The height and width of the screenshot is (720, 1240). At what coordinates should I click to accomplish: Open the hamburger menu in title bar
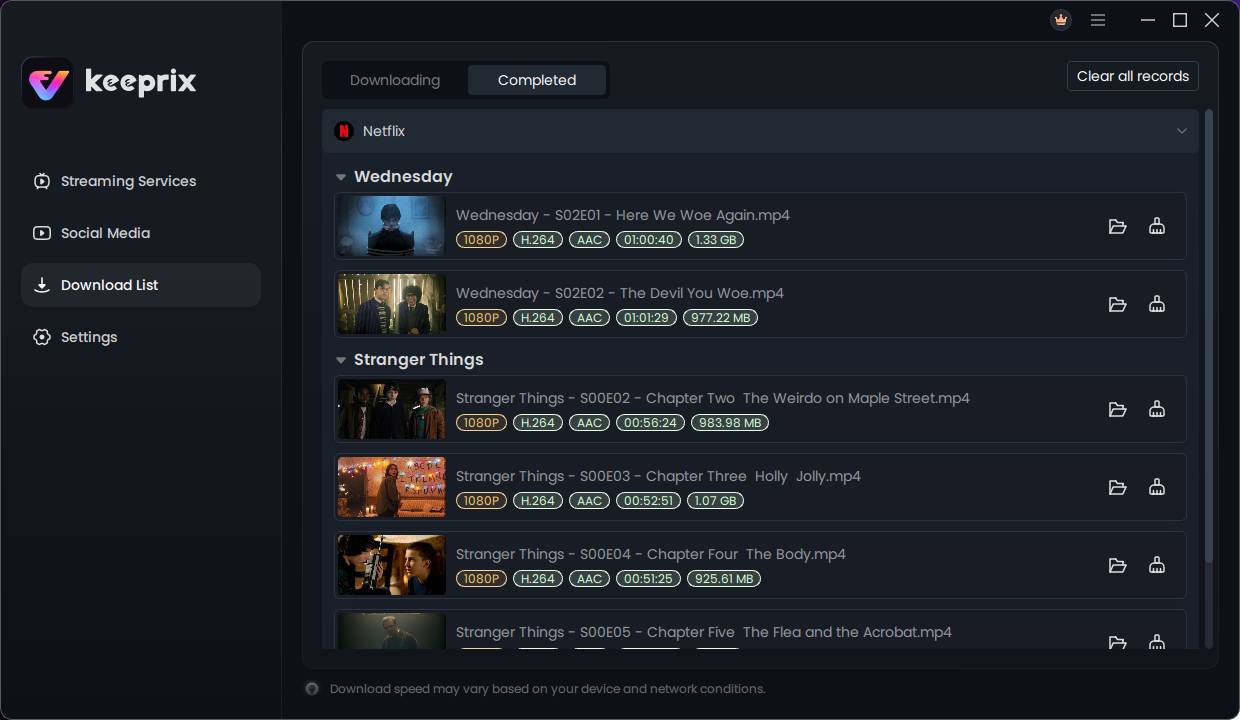coord(1098,20)
